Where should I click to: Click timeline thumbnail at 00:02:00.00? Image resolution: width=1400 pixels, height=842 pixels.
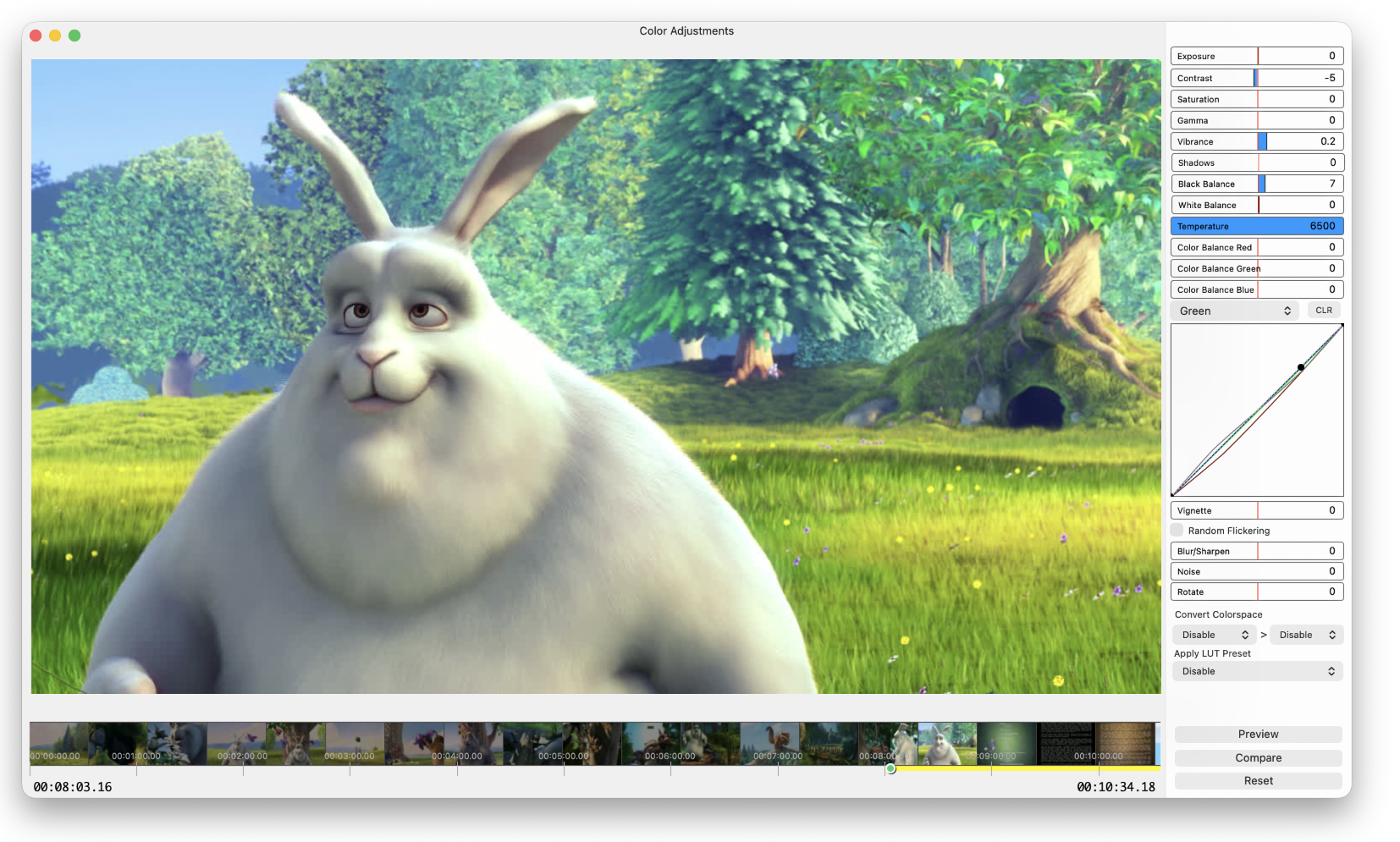pyautogui.click(x=237, y=744)
